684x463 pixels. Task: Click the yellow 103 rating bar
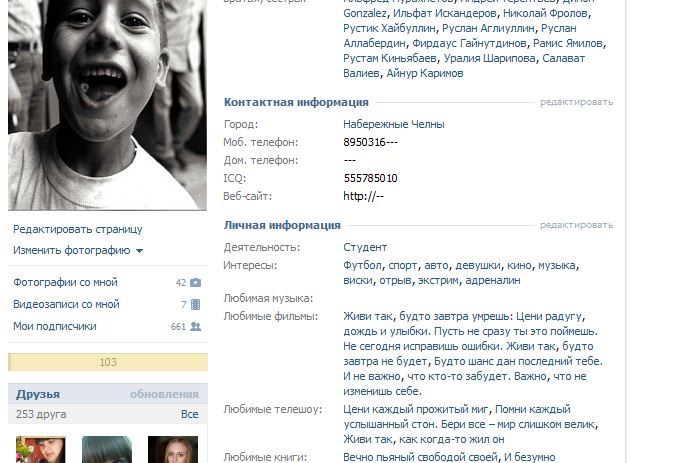pyautogui.click(x=108, y=362)
